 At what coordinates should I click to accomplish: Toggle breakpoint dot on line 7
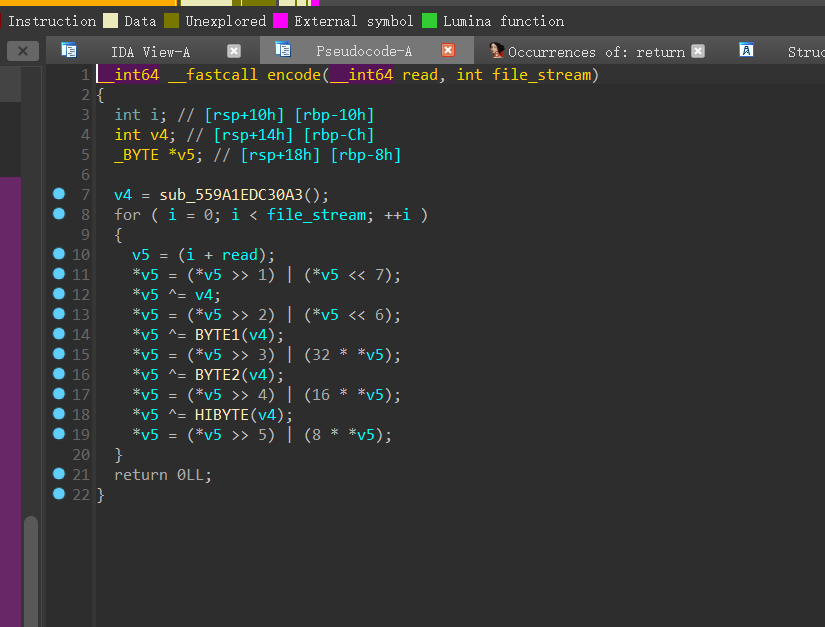59,194
